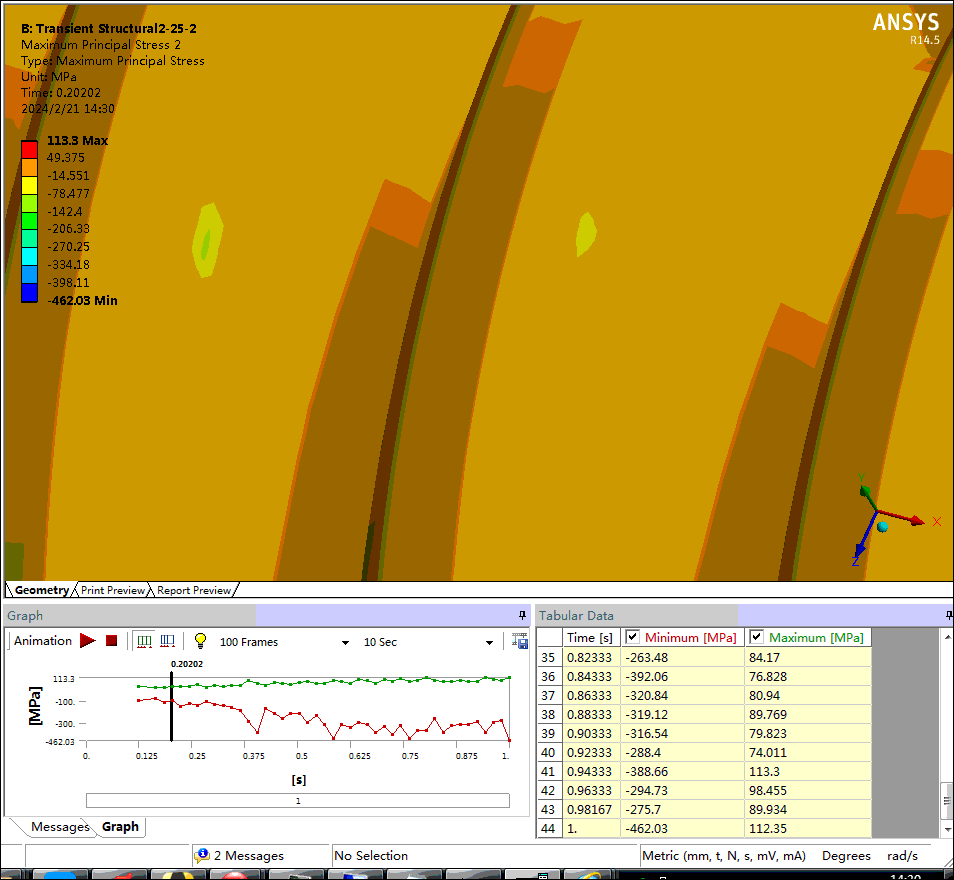Click the blue legend color band
The image size is (954, 880).
tap(29, 293)
